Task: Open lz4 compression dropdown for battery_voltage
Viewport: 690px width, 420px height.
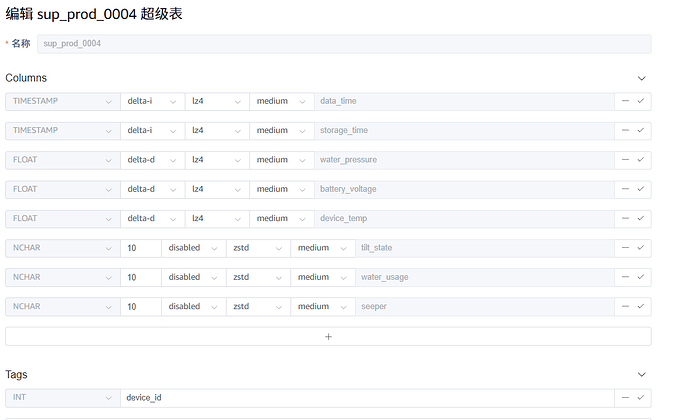Action: pos(217,189)
